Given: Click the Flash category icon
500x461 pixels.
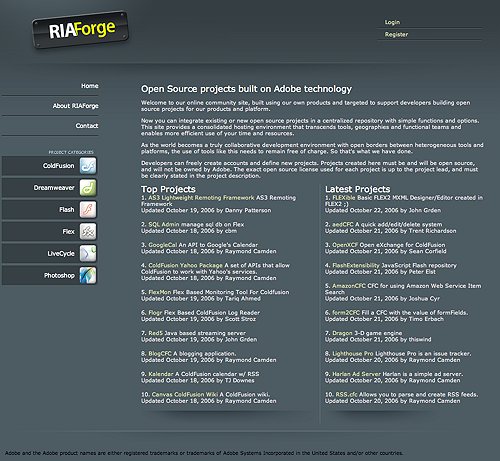Looking at the screenshot, I should point(88,209).
